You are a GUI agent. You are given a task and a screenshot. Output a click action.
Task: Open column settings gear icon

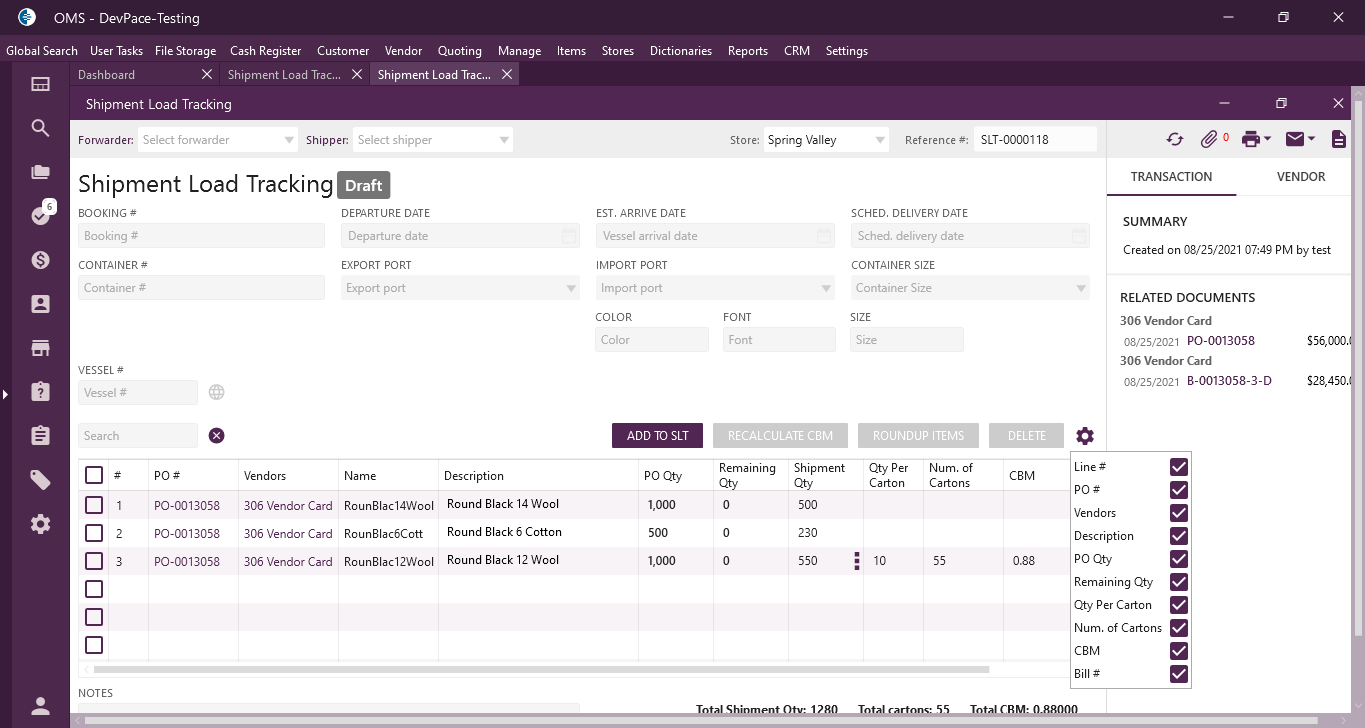pyautogui.click(x=1085, y=436)
